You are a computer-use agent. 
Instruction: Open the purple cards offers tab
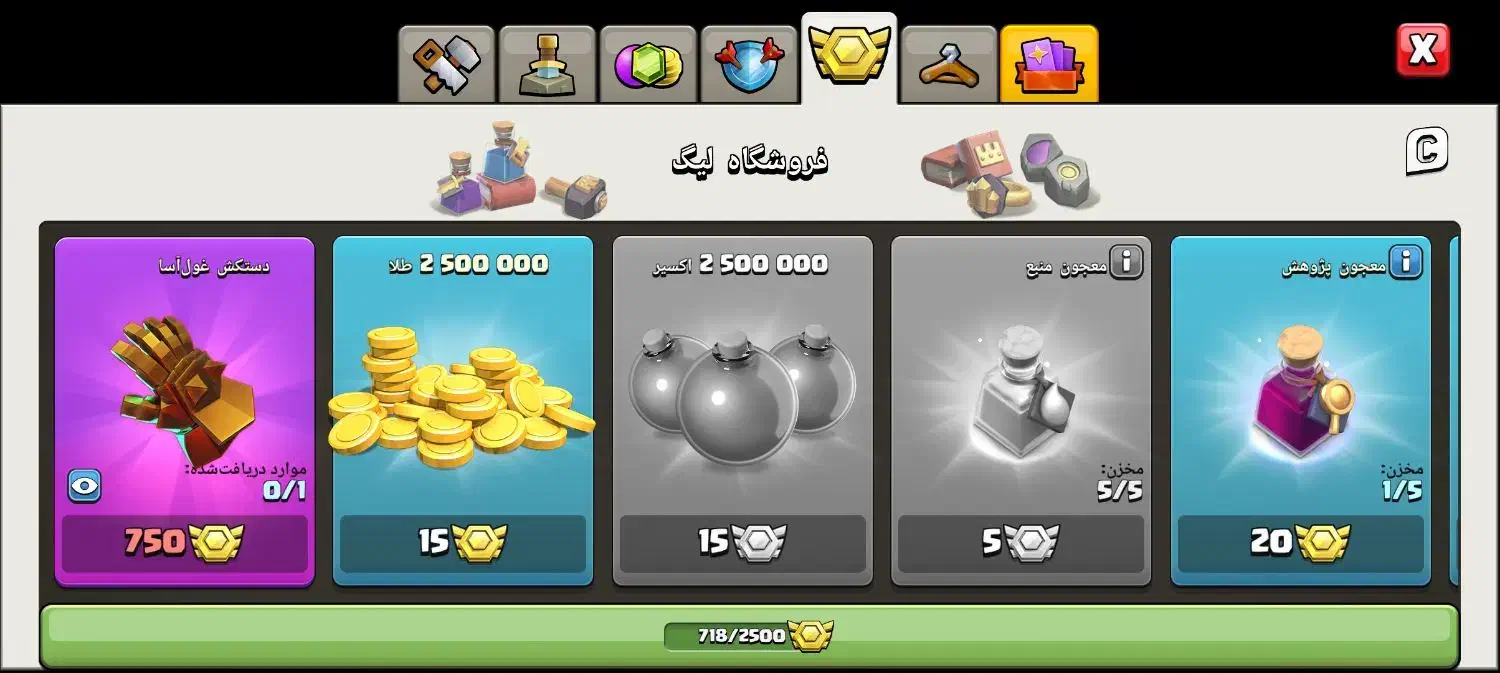point(1049,65)
